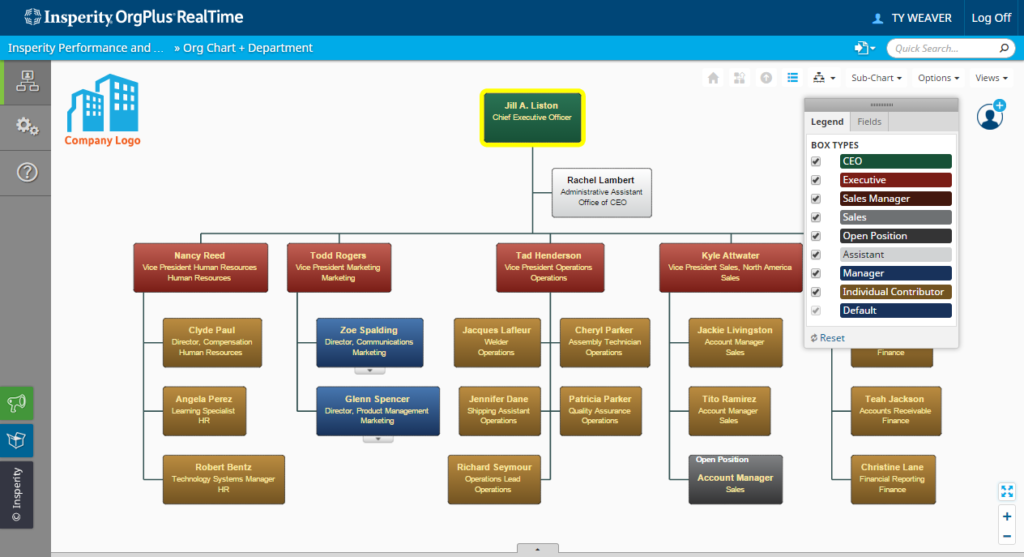Uncheck the CEO box type checkbox
The height and width of the screenshot is (557, 1024).
tap(816, 161)
